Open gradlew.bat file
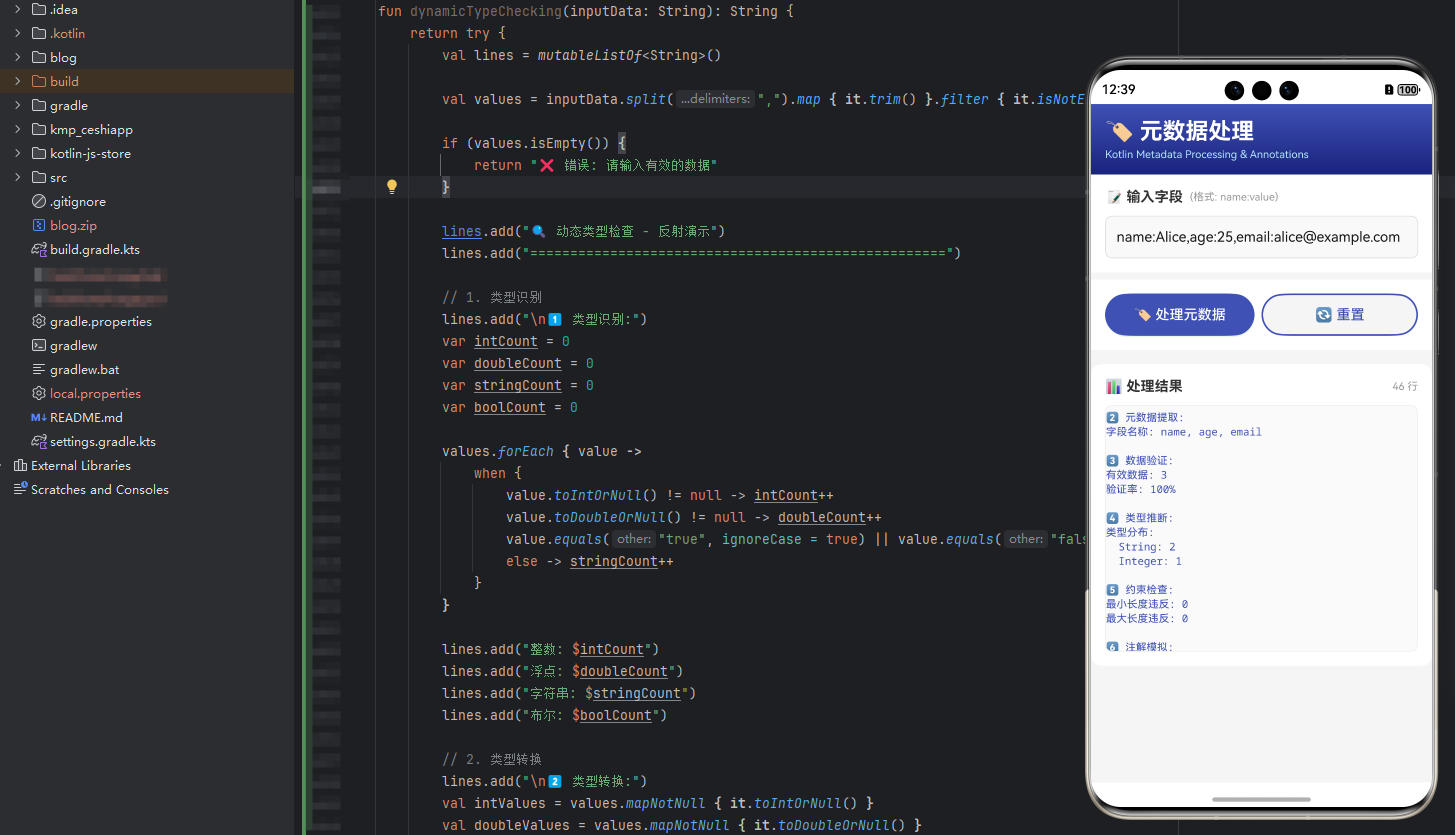1455x835 pixels. pos(85,369)
